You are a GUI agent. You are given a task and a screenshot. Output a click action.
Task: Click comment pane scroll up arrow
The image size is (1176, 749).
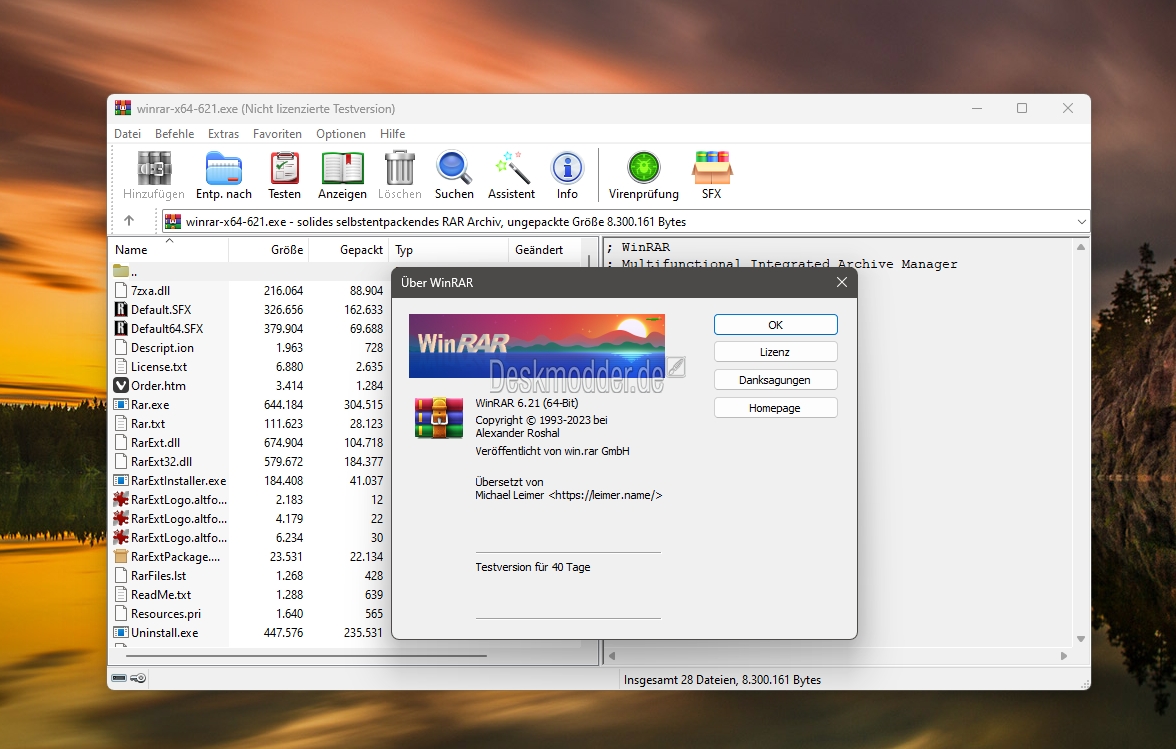click(1081, 247)
